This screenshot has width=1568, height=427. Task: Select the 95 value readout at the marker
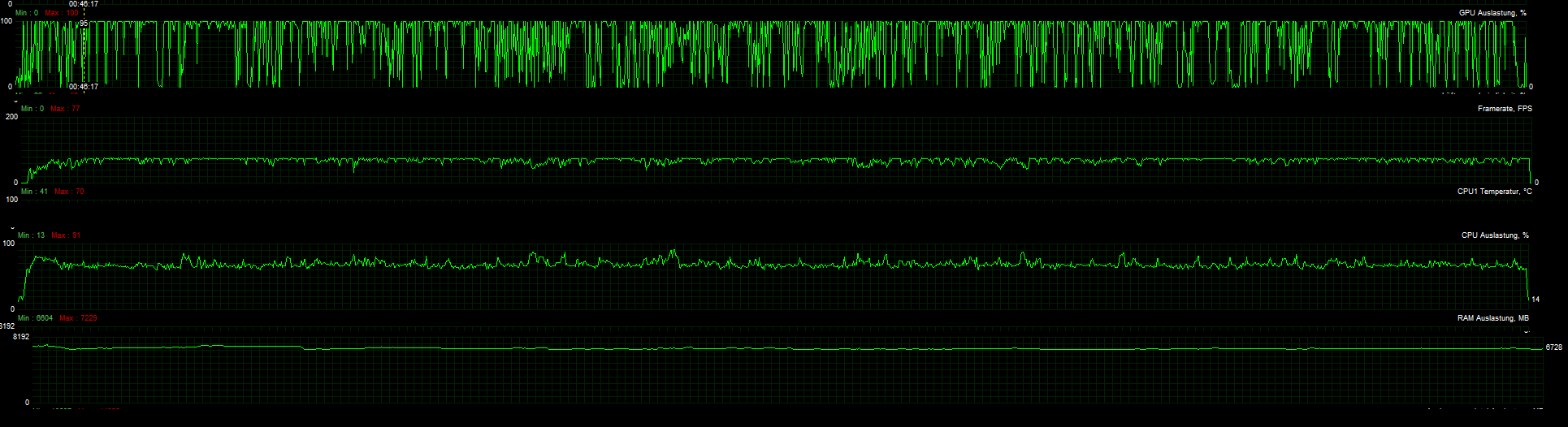coord(84,24)
